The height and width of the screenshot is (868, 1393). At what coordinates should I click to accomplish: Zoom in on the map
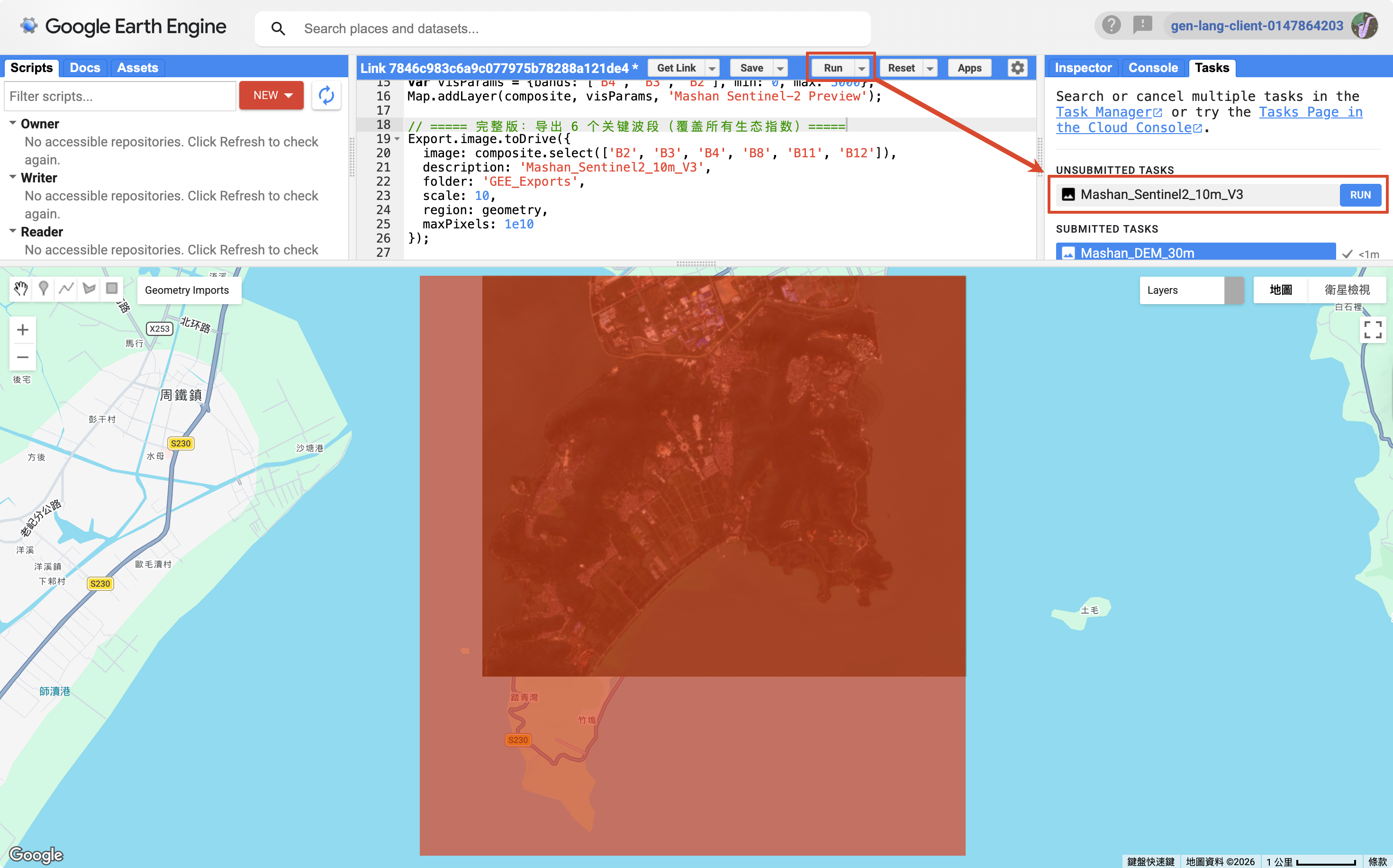point(22,329)
